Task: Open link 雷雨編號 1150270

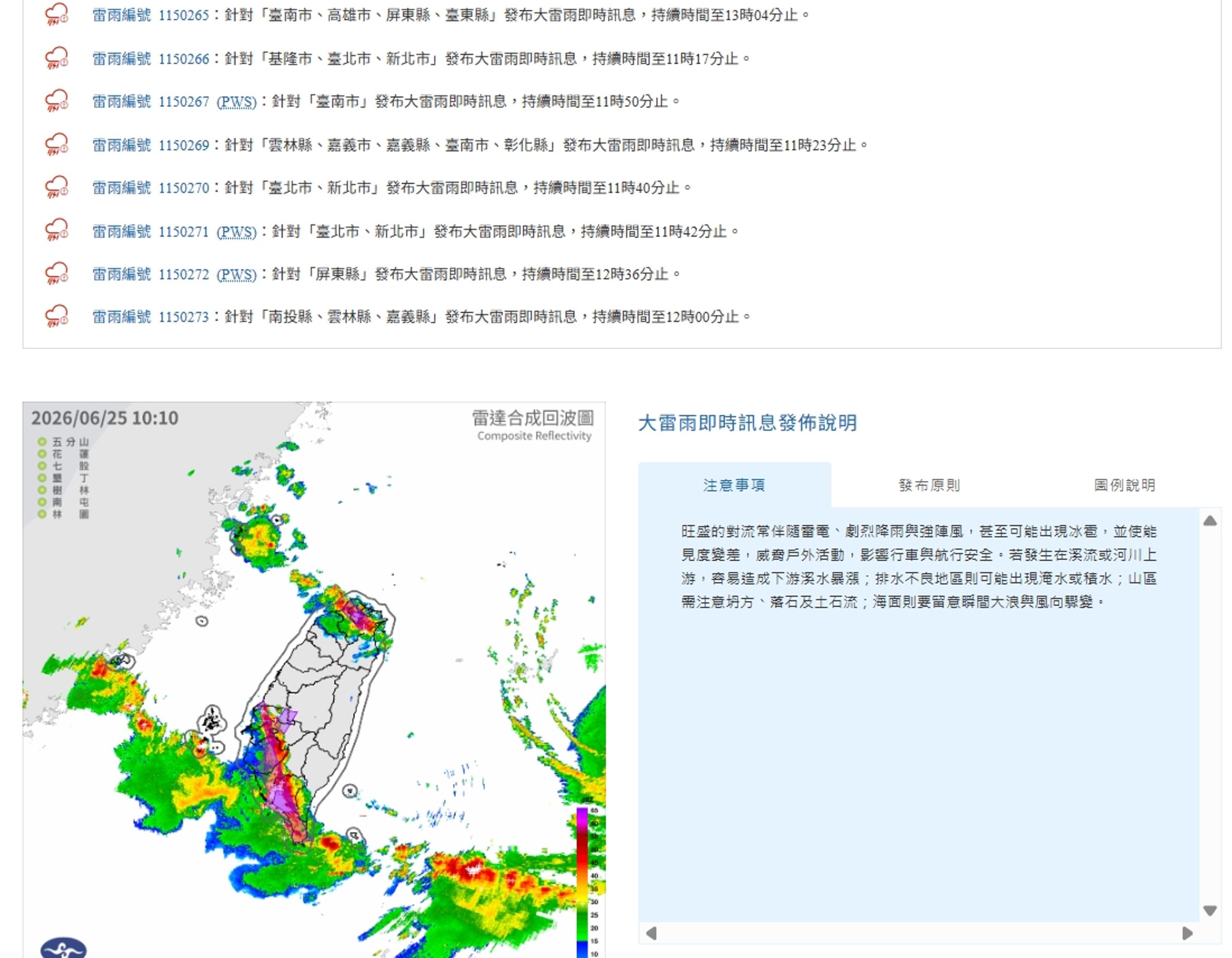Action: tap(150, 188)
